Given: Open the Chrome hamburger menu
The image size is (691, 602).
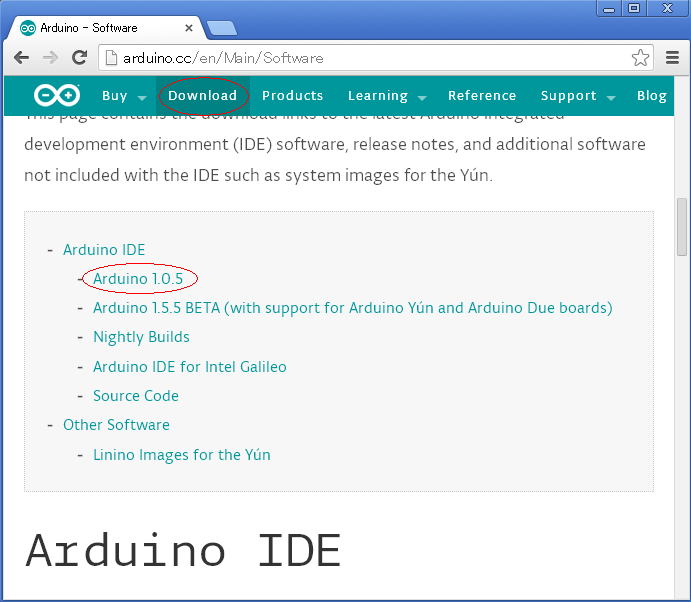Looking at the screenshot, I should coord(672,58).
